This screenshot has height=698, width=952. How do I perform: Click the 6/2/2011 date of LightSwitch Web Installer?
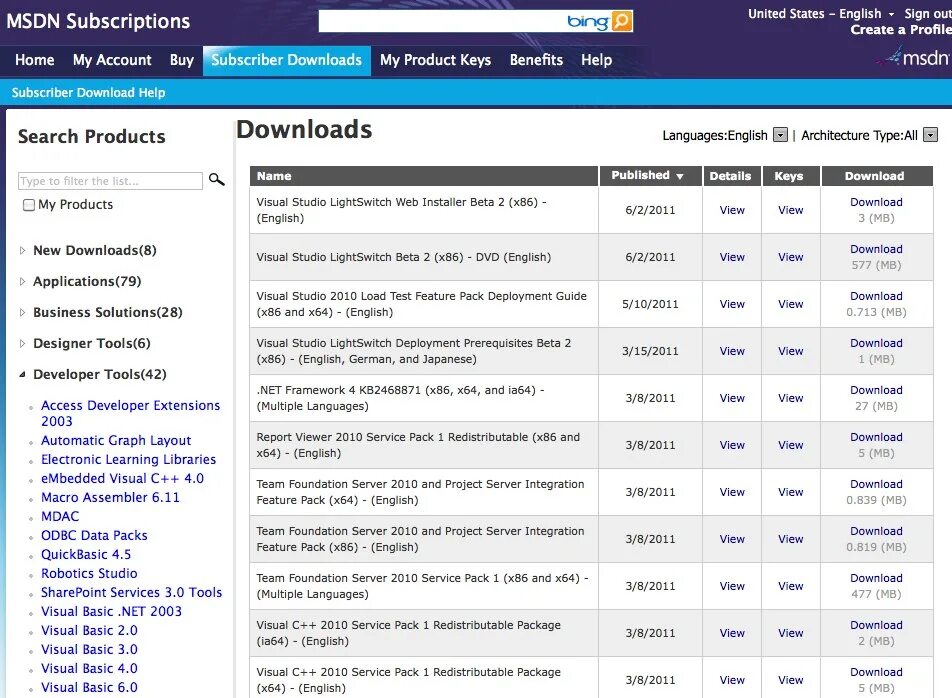[x=650, y=210]
